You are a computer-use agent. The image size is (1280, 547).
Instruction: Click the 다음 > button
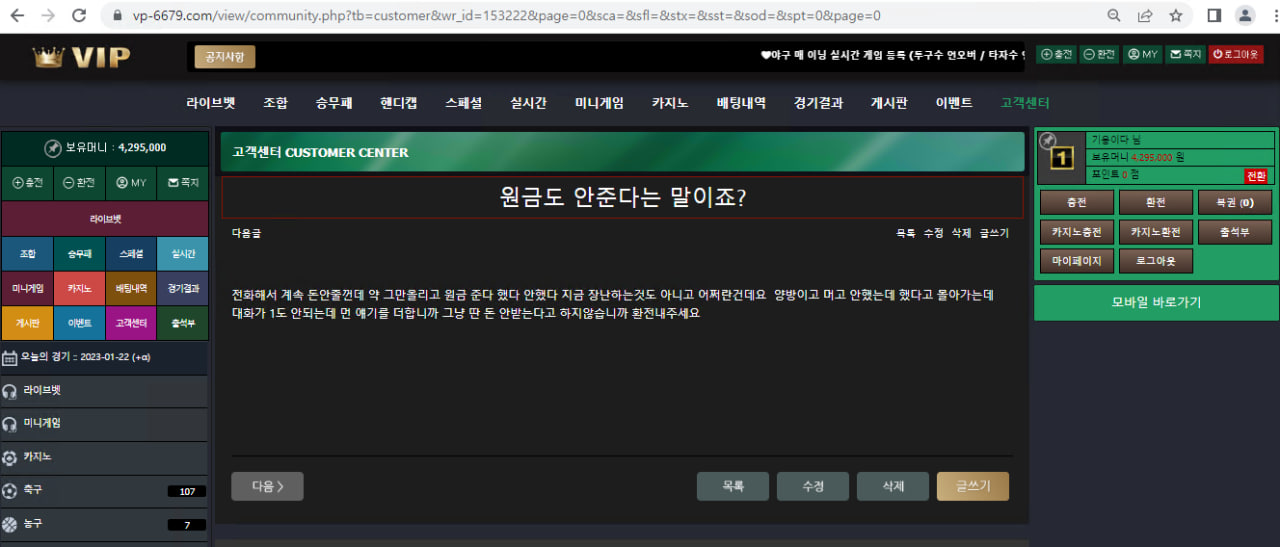(267, 486)
